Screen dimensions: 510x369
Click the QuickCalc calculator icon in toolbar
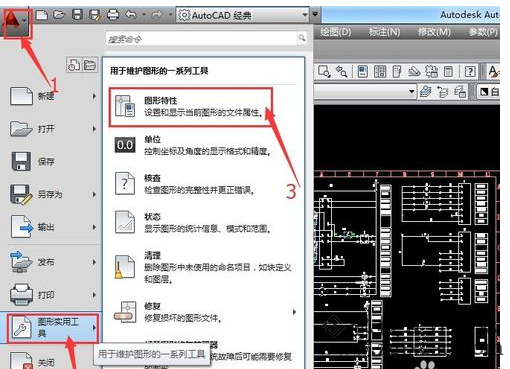449,71
